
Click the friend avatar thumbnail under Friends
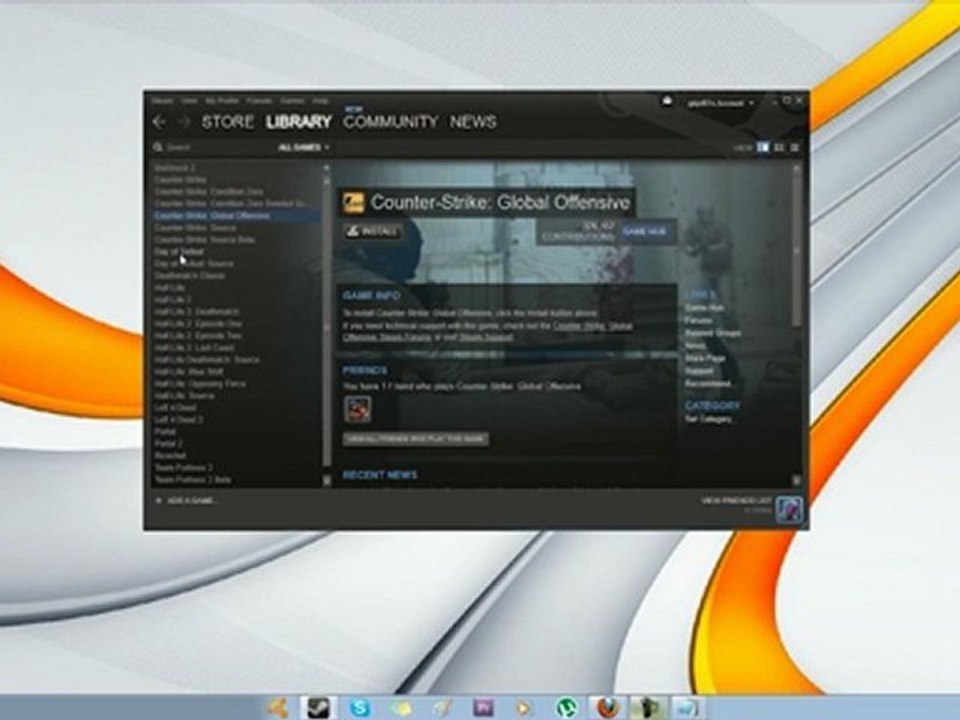[358, 409]
